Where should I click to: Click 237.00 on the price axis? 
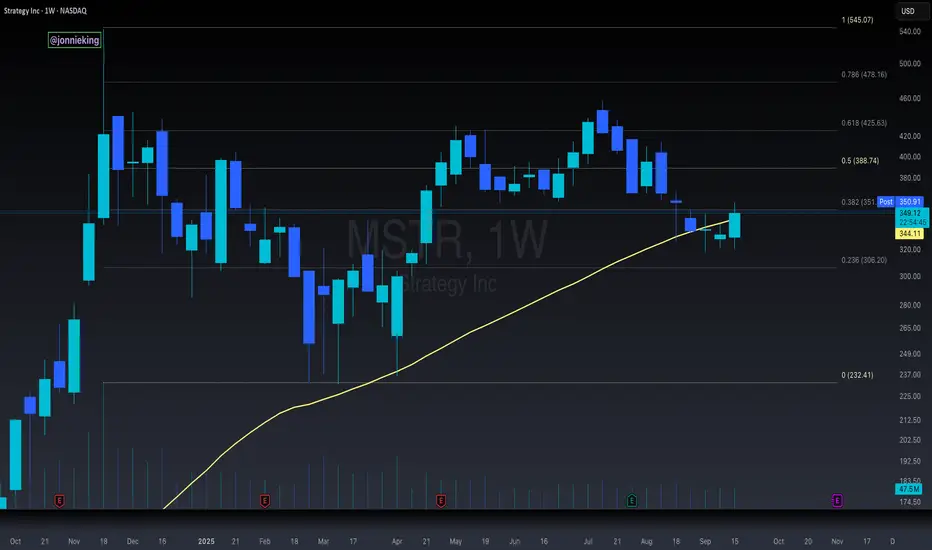click(910, 375)
